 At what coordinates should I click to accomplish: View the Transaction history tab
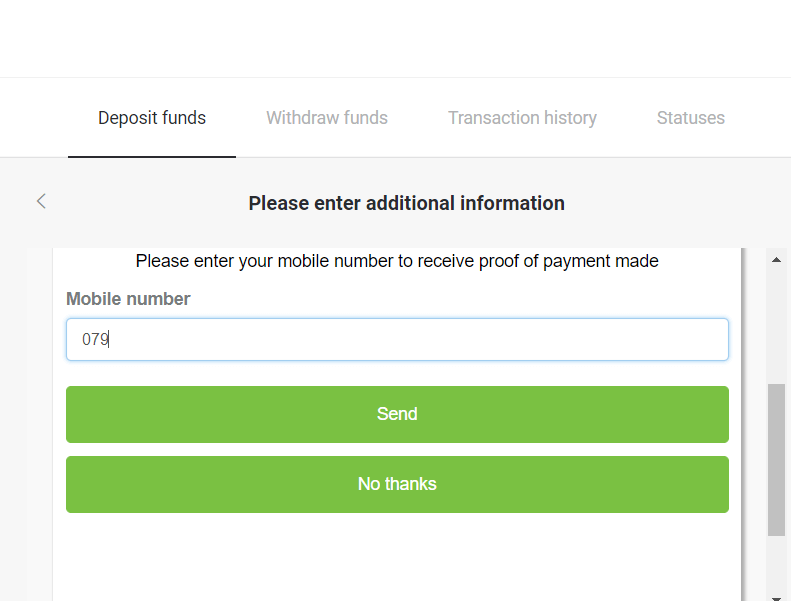pos(522,118)
